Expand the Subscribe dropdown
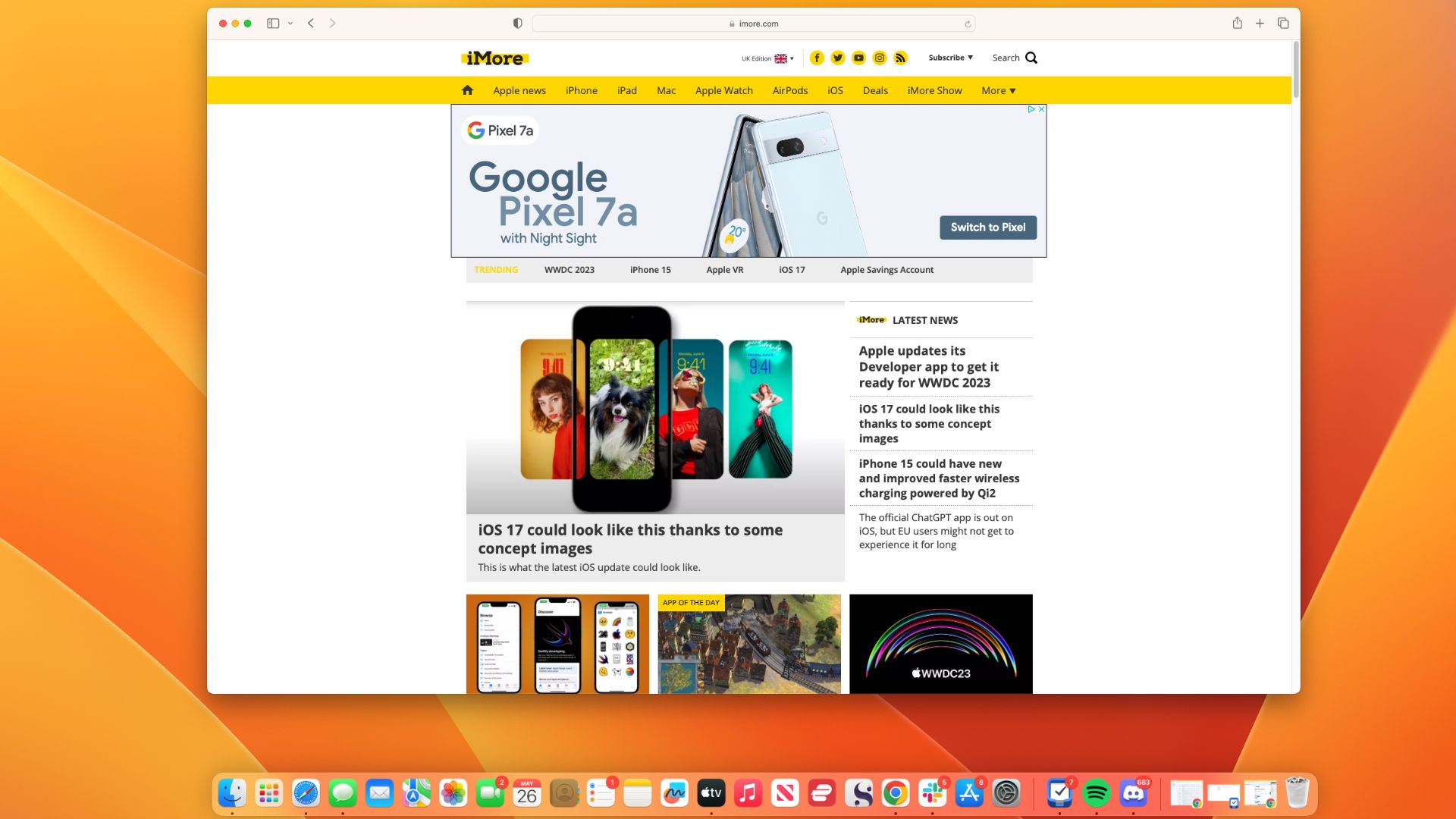The height and width of the screenshot is (819, 1456). (950, 58)
